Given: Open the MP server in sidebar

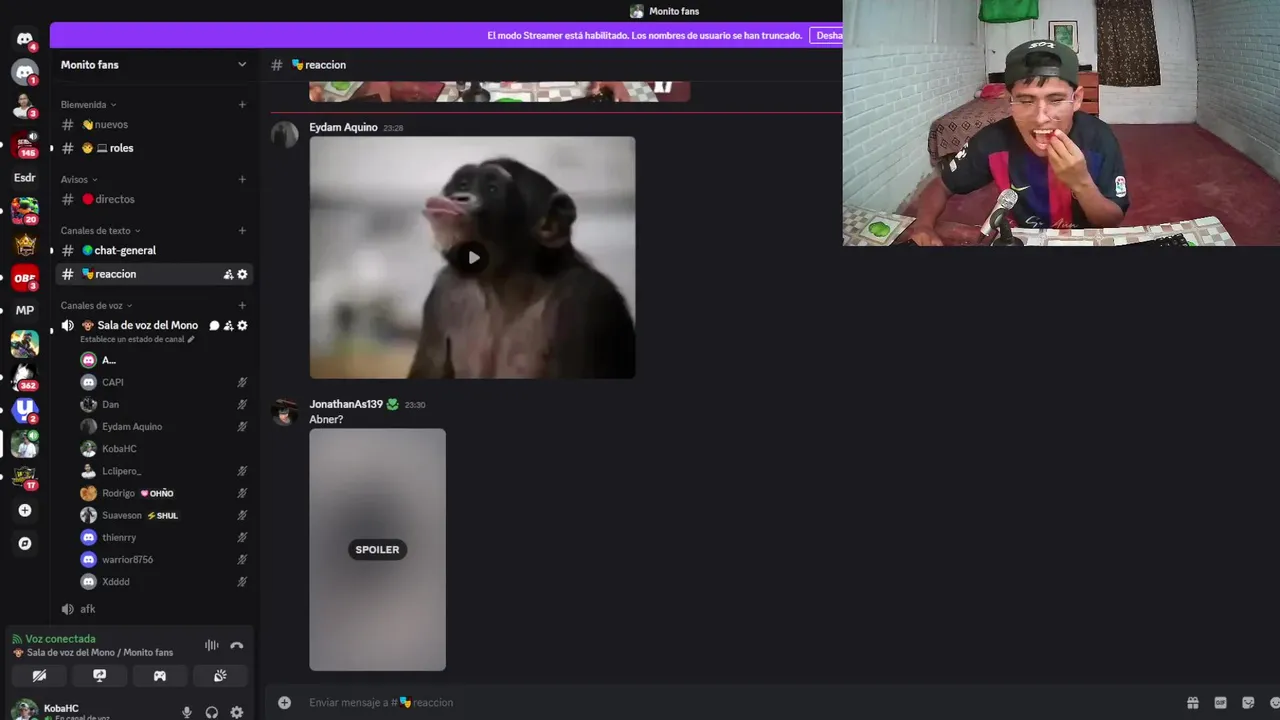Looking at the screenshot, I should tap(25, 310).
